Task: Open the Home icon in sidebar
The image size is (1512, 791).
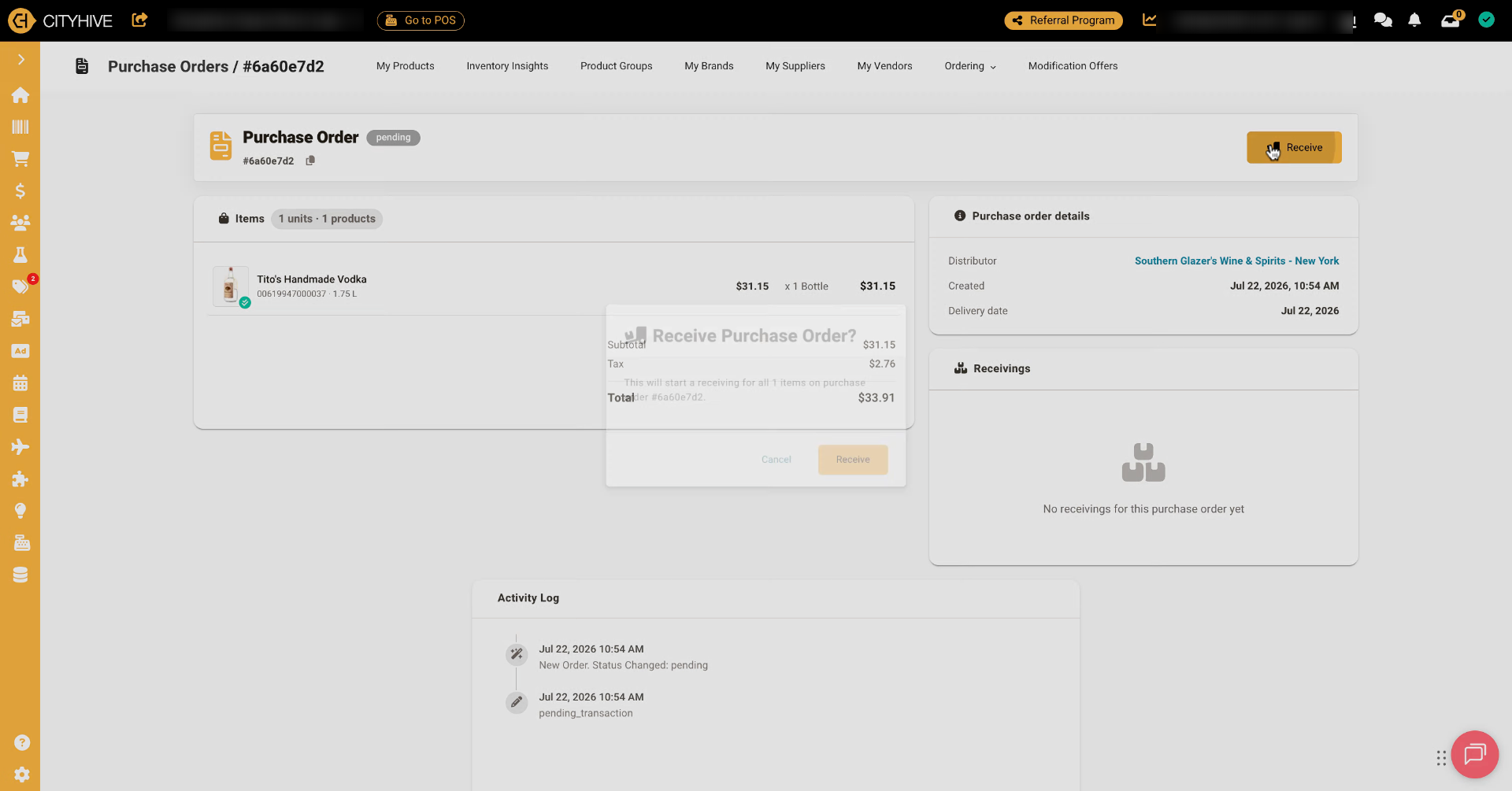Action: 20,95
